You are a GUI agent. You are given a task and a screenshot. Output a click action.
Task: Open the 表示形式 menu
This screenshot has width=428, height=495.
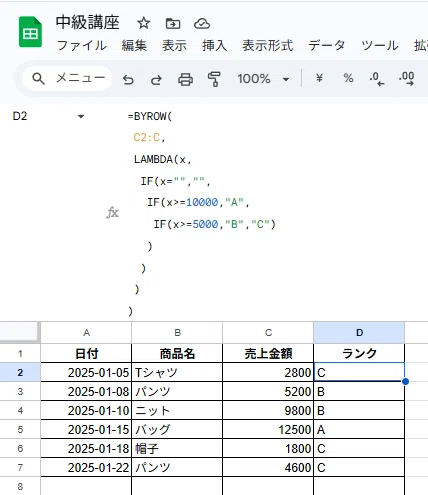click(268, 45)
